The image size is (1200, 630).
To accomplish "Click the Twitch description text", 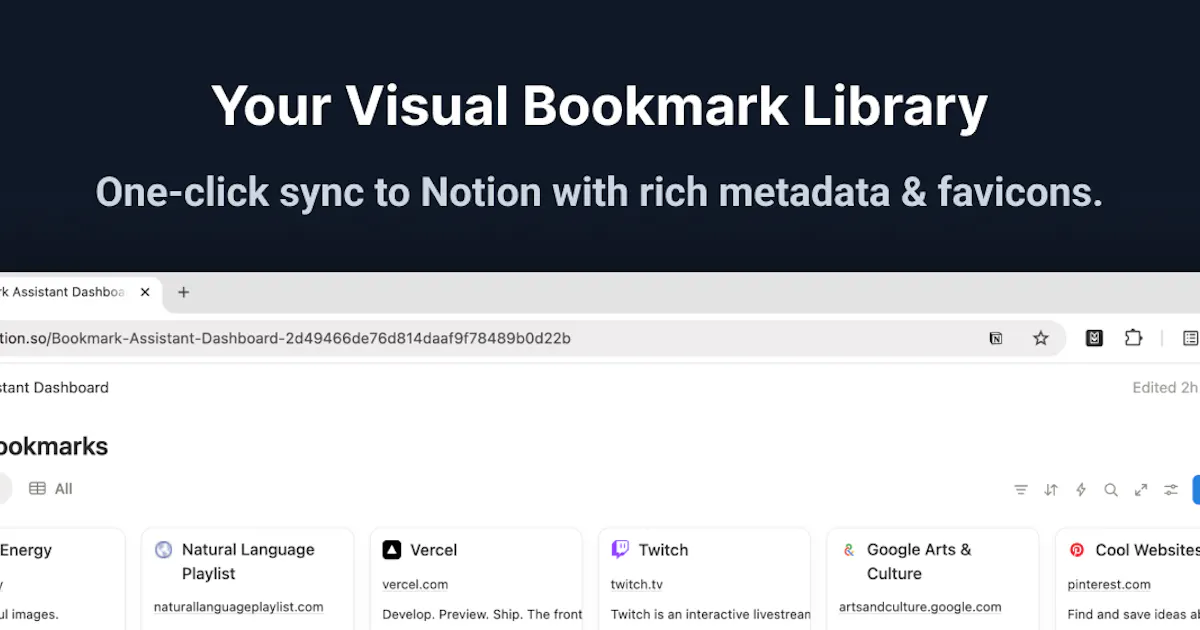I will [x=710, y=615].
